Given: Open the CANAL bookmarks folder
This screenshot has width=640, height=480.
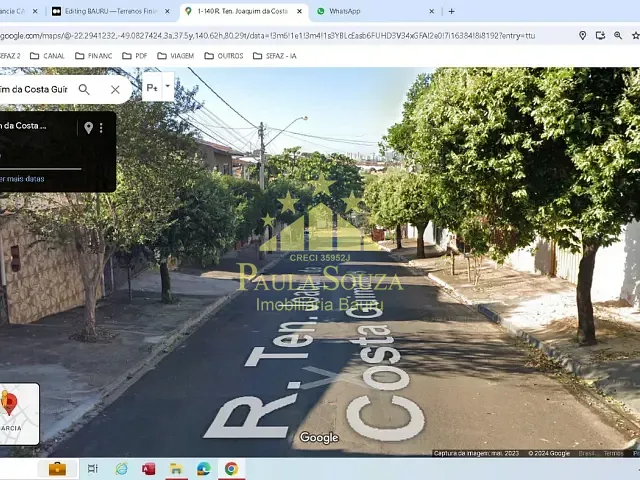Looking at the screenshot, I should (47, 56).
